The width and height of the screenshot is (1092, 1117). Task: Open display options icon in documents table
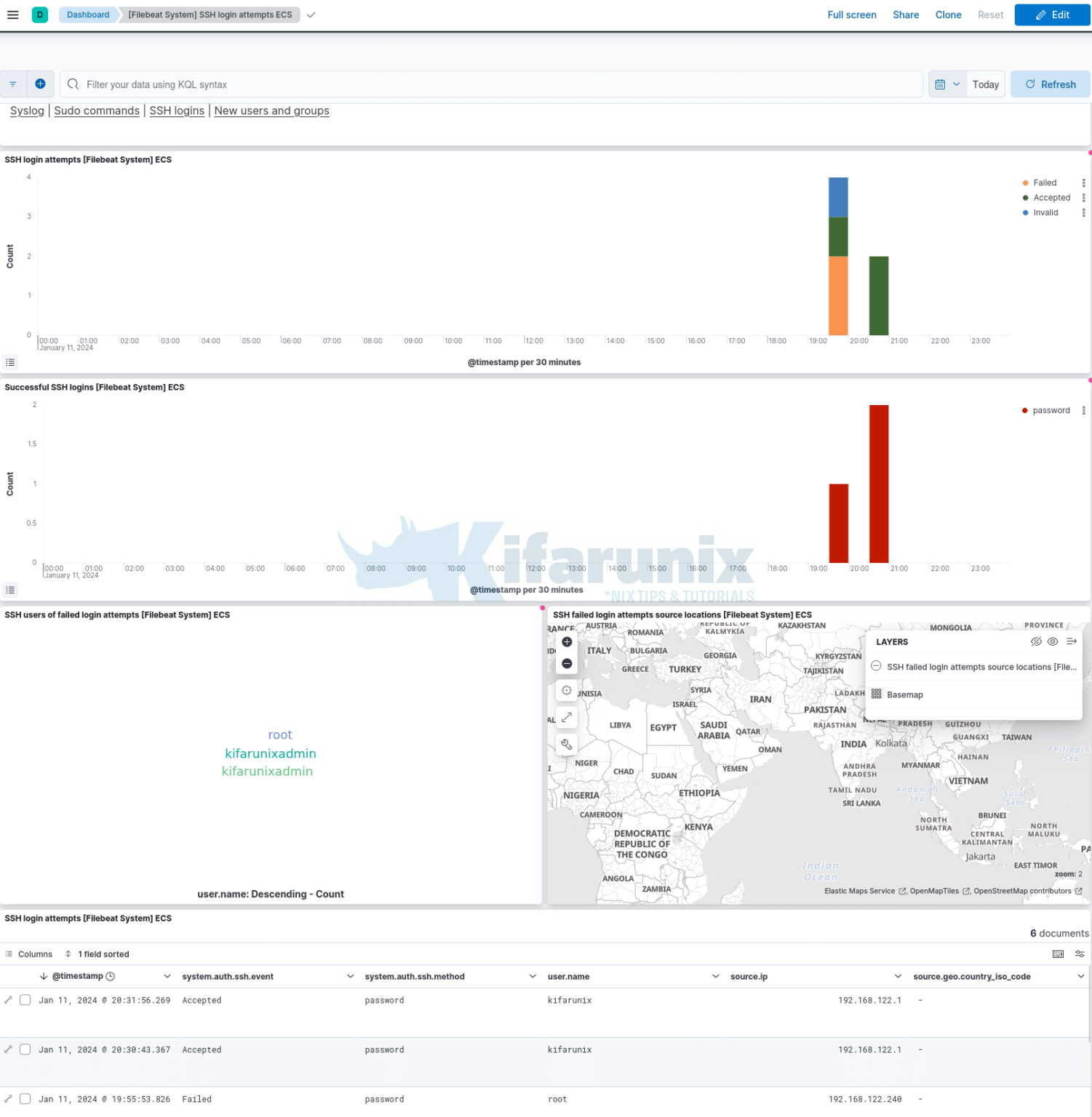1080,953
